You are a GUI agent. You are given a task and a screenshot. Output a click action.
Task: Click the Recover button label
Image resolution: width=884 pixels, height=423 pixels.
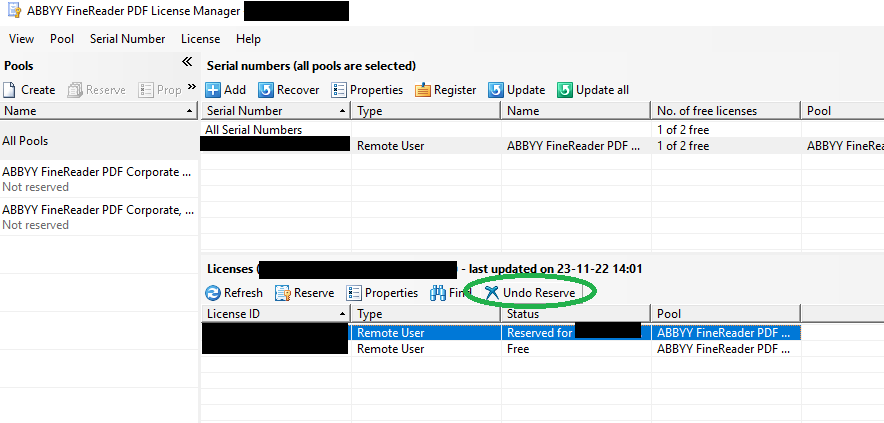pos(298,90)
